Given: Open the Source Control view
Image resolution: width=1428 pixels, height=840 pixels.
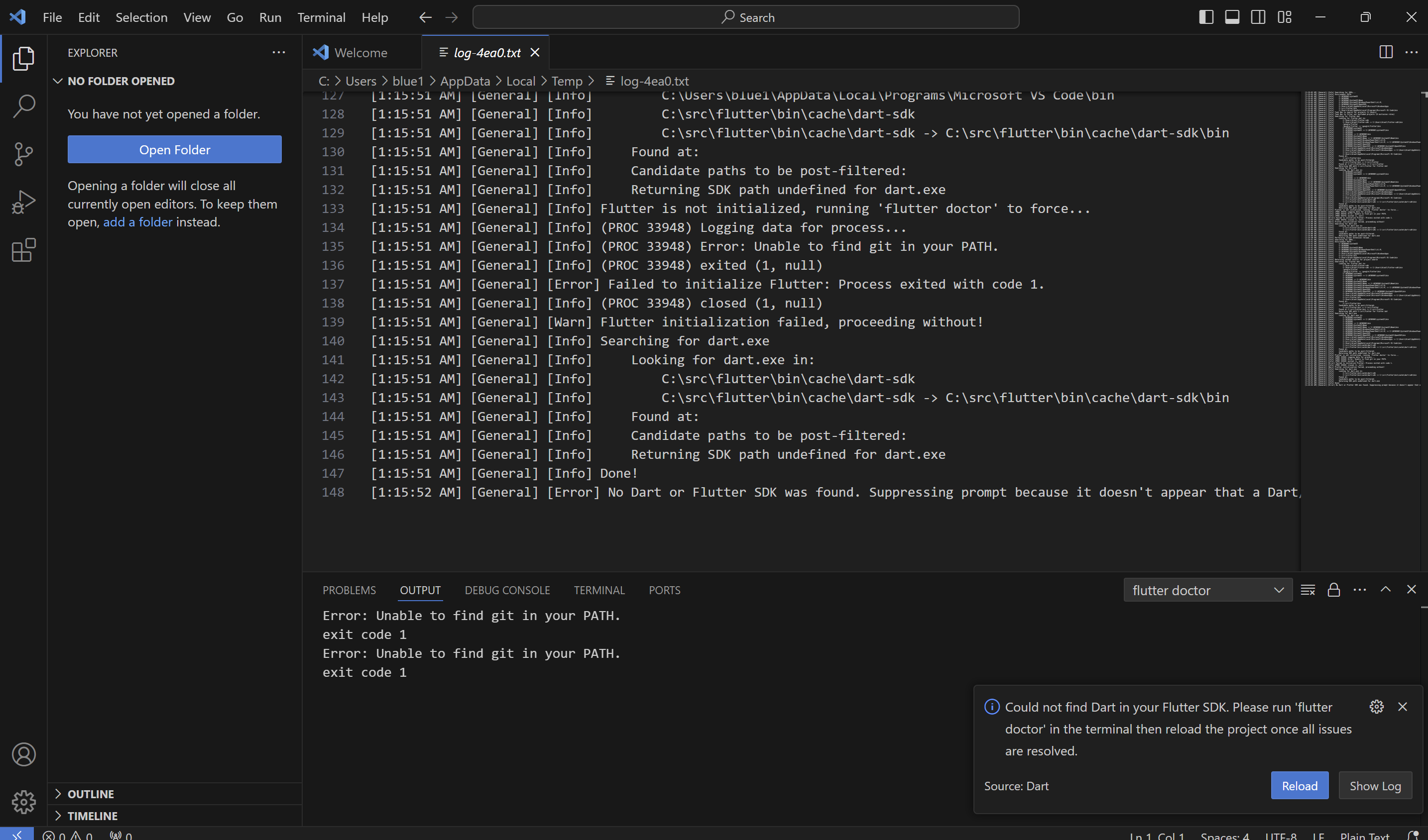Looking at the screenshot, I should pyautogui.click(x=23, y=153).
